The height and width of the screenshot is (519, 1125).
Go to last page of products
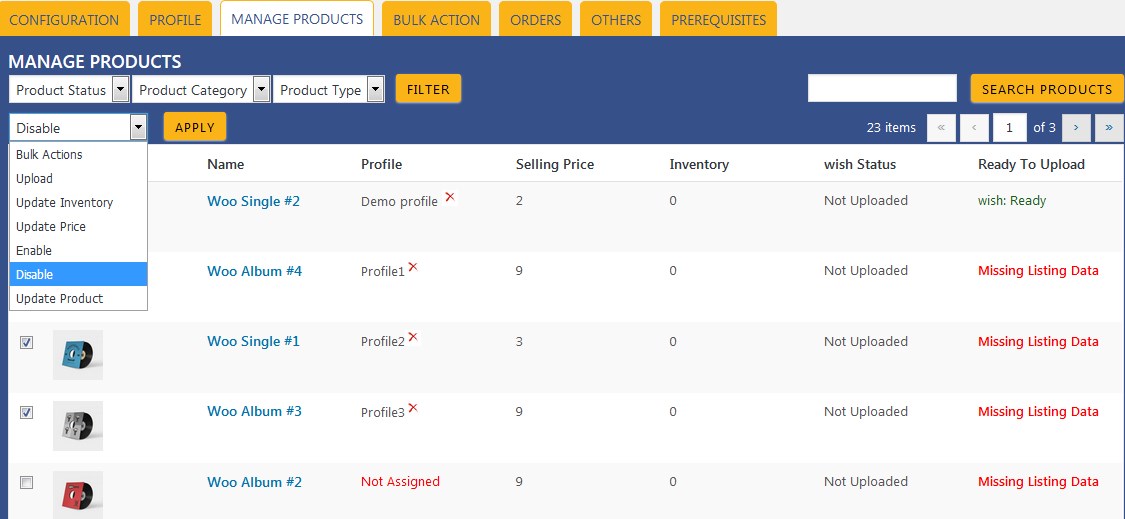click(x=1108, y=128)
